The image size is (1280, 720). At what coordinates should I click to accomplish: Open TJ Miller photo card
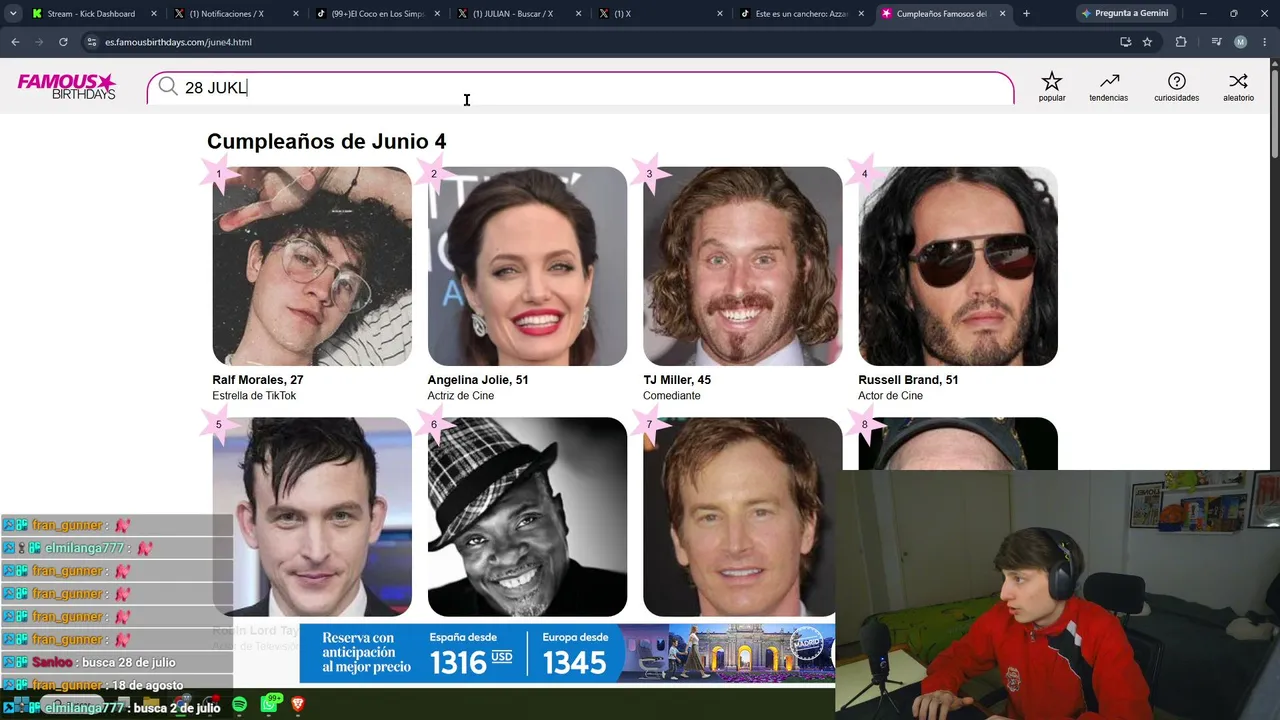coord(743,266)
